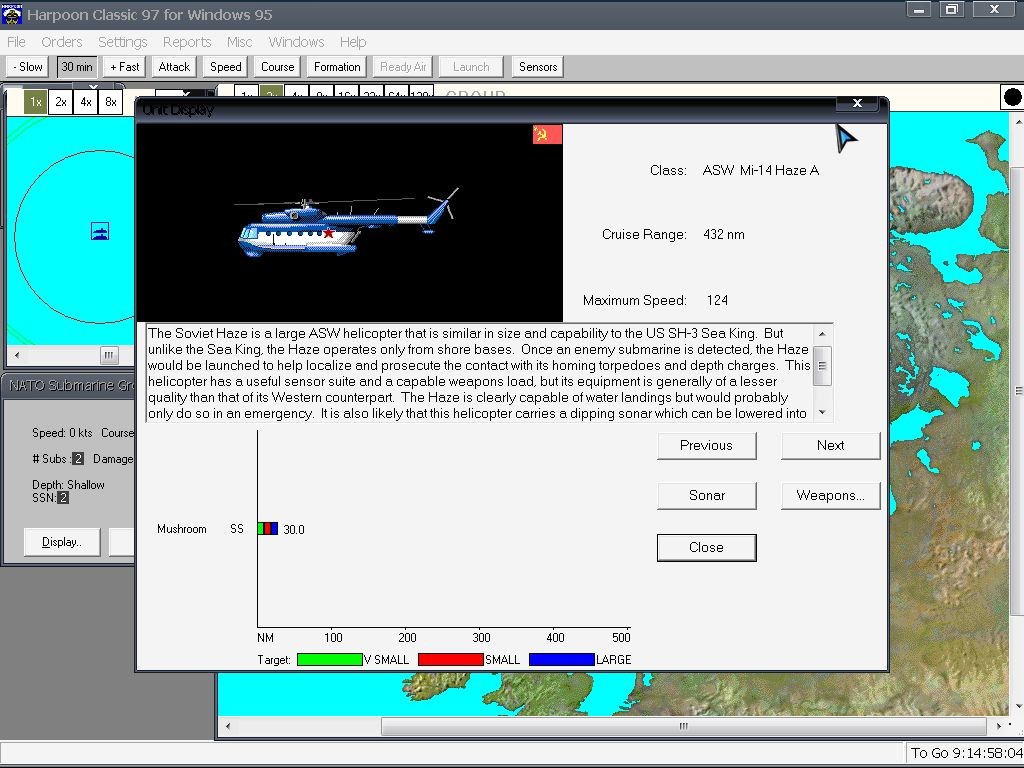The height and width of the screenshot is (768, 1024).
Task: Minimize the Harpoon Classic 97 window
Action: [919, 10]
